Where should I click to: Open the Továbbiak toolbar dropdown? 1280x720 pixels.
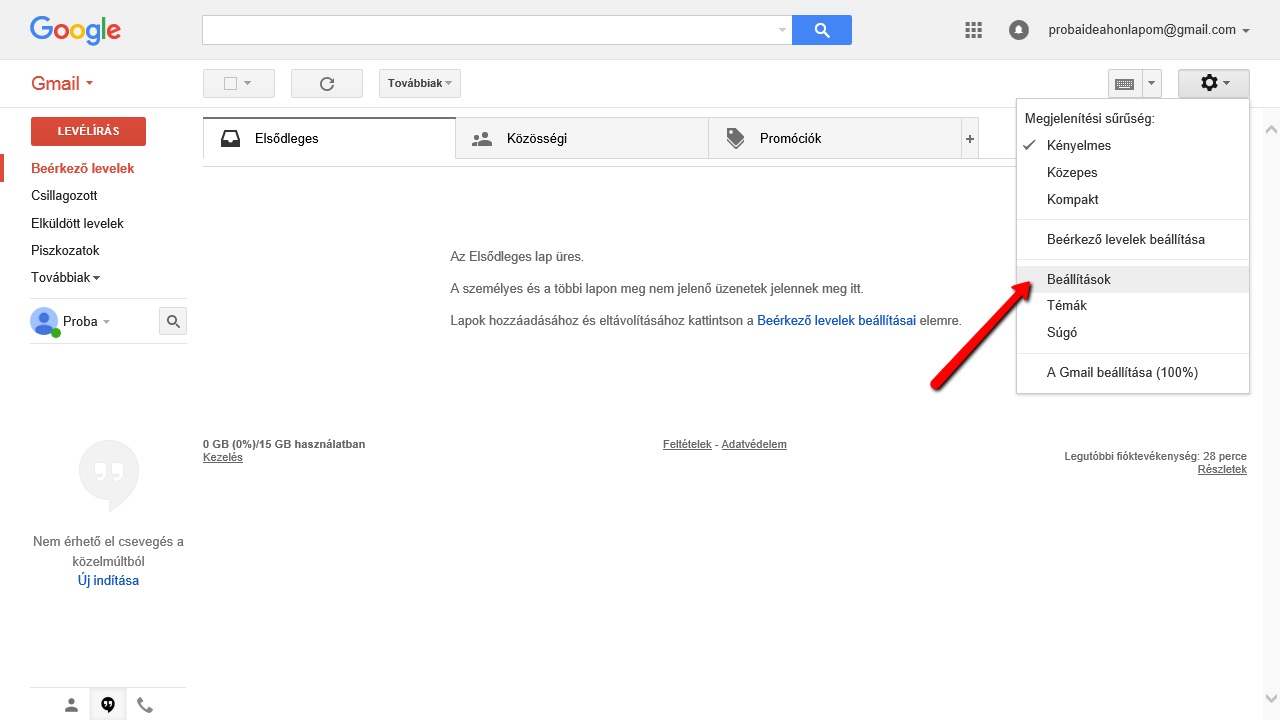pyautogui.click(x=420, y=83)
